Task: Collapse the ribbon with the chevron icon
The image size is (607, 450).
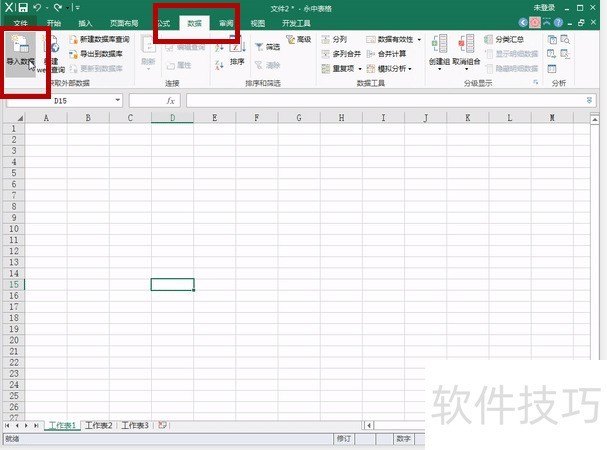Action: tap(546, 22)
